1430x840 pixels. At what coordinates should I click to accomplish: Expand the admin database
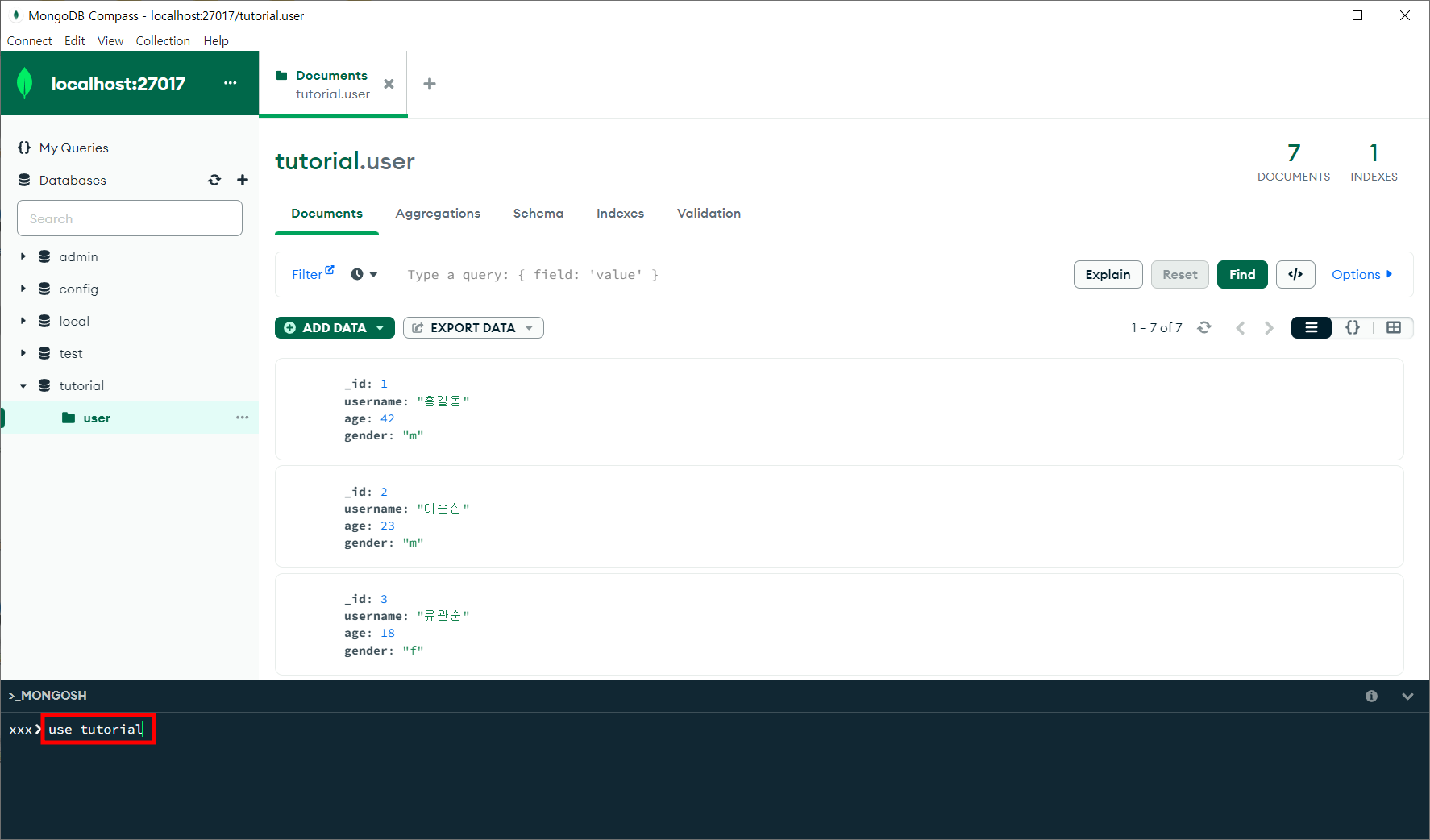[23, 256]
